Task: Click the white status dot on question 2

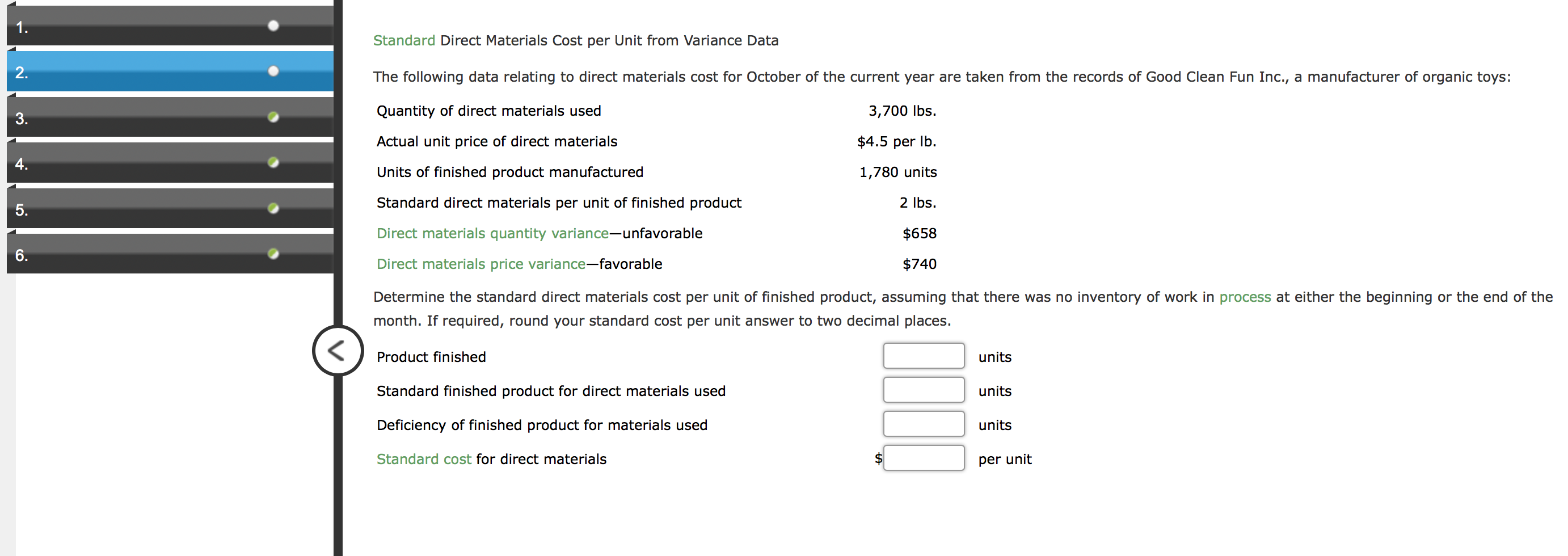Action: pyautogui.click(x=274, y=71)
